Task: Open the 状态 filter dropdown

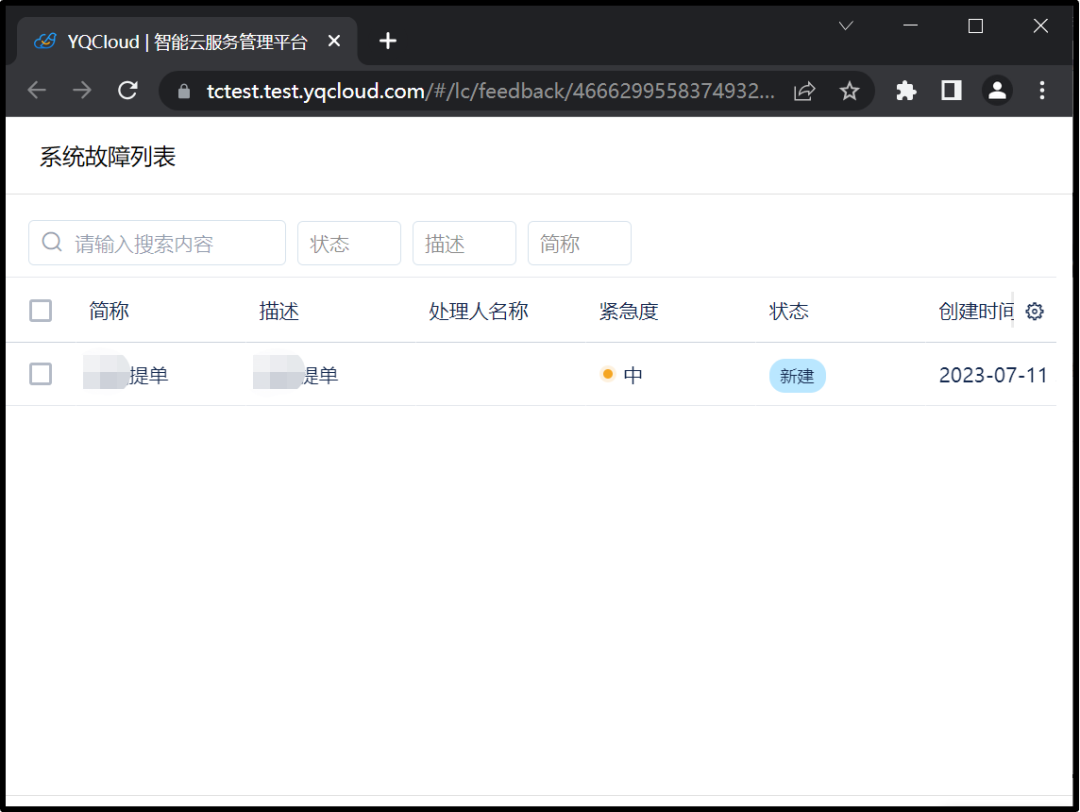Action: pyautogui.click(x=349, y=243)
